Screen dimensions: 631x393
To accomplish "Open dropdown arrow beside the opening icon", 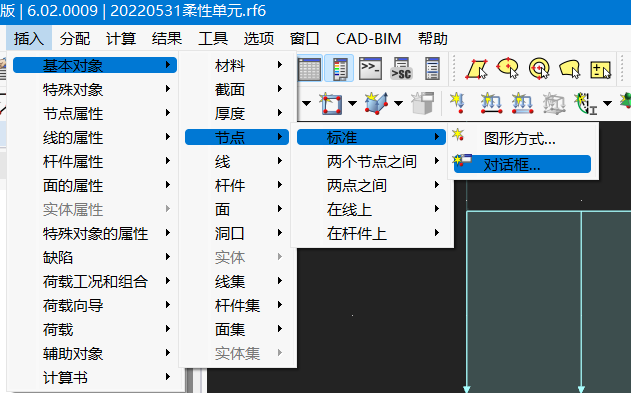I will pos(353,104).
